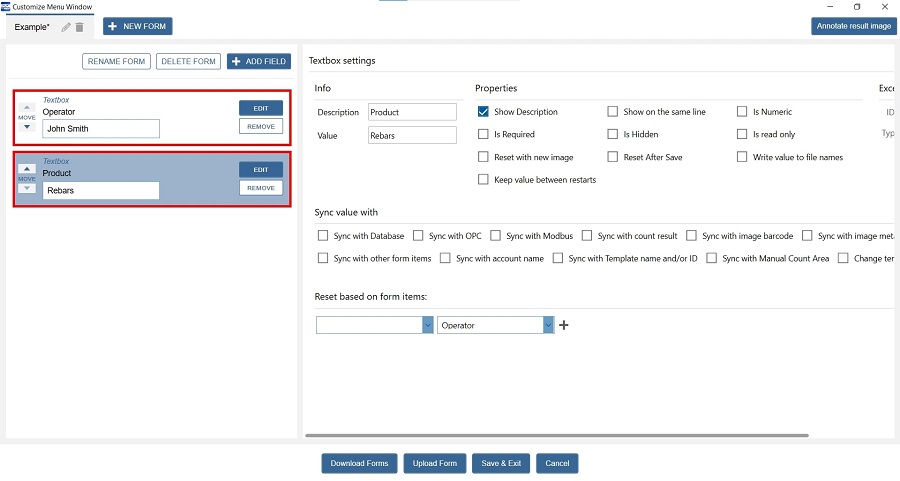This screenshot has height=481, width=900.
Task: Expand the Operator form item dropdown
Action: pos(548,325)
